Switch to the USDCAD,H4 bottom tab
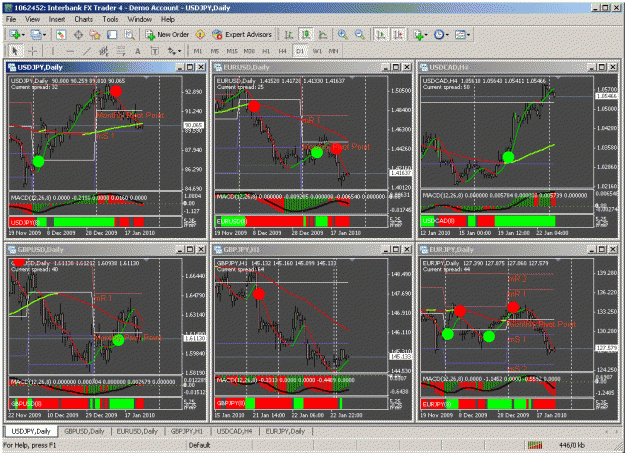The width and height of the screenshot is (625, 453). click(234, 431)
